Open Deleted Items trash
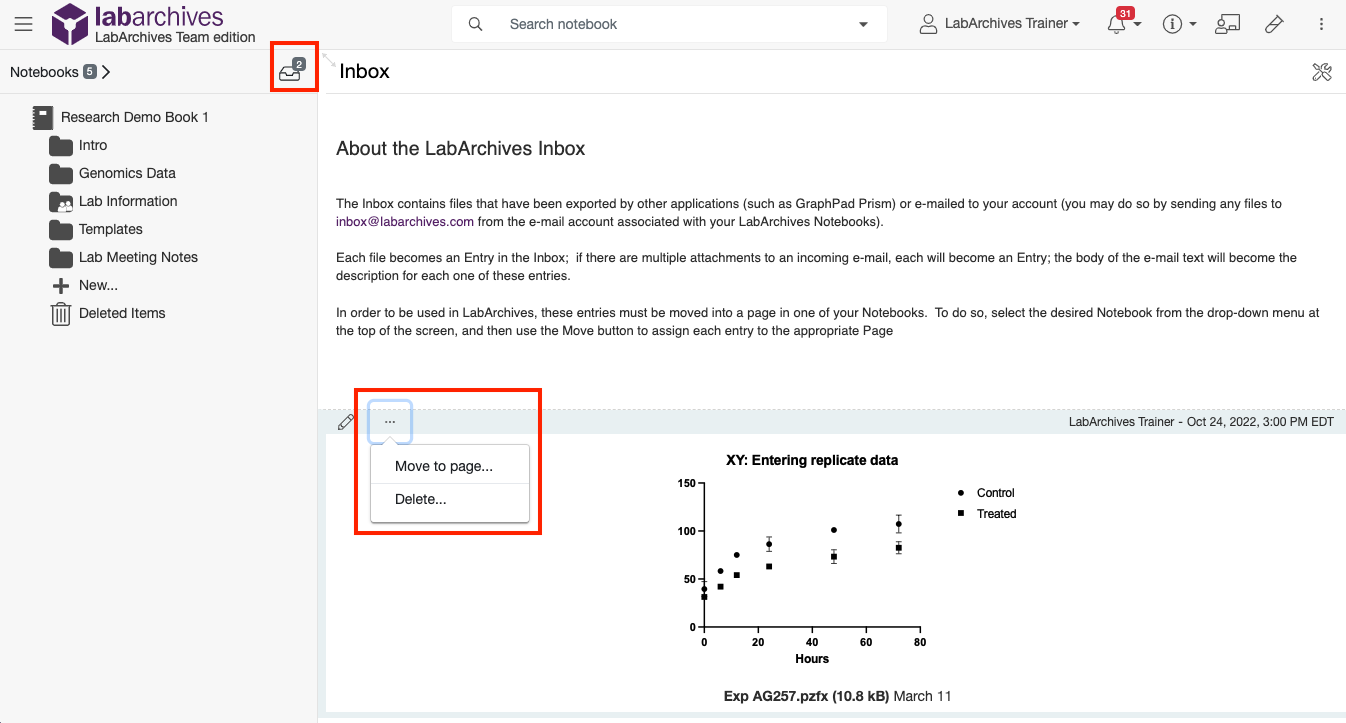This screenshot has height=723, width=1346. [122, 313]
